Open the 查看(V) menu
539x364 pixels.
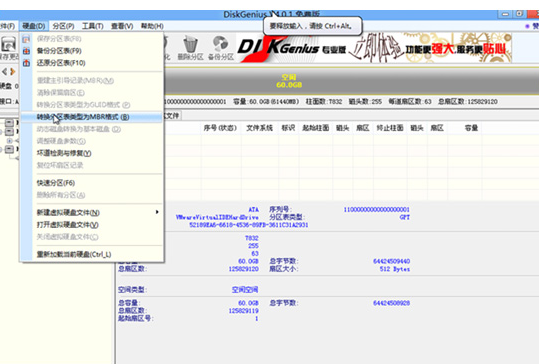(122, 26)
